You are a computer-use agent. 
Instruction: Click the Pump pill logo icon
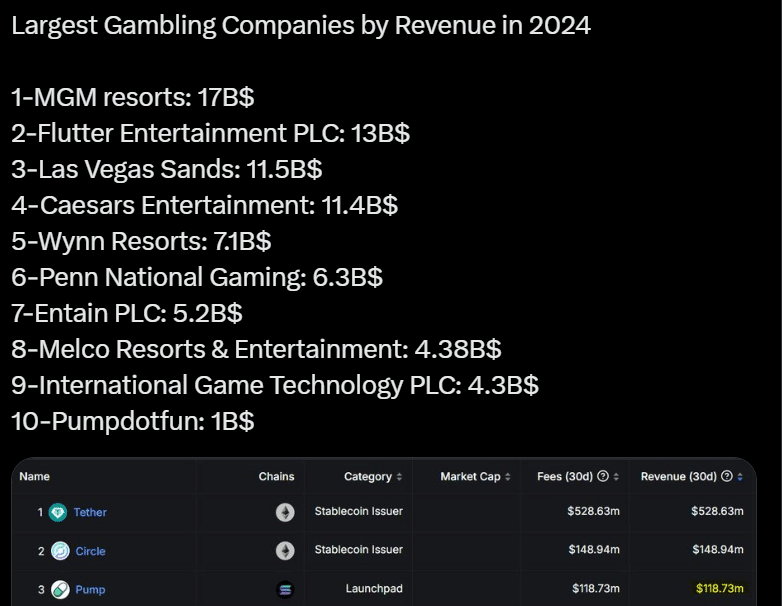[x=59, y=590]
